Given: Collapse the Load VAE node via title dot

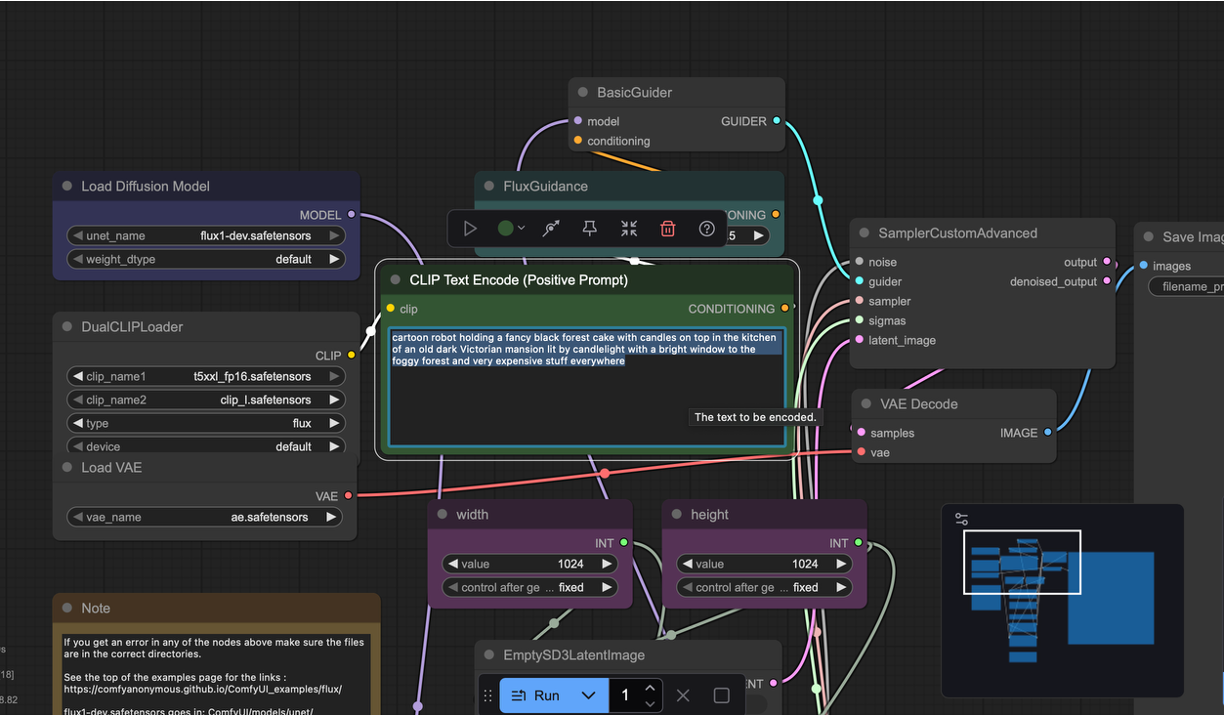Looking at the screenshot, I should point(67,467).
